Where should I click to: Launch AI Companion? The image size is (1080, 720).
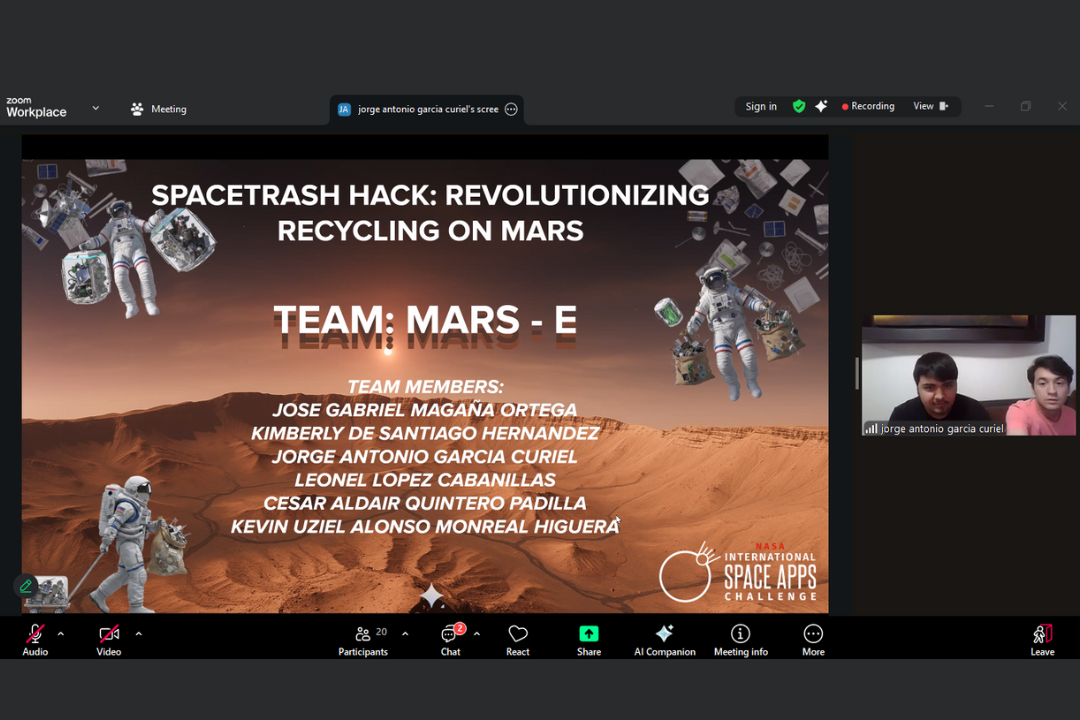(x=664, y=639)
